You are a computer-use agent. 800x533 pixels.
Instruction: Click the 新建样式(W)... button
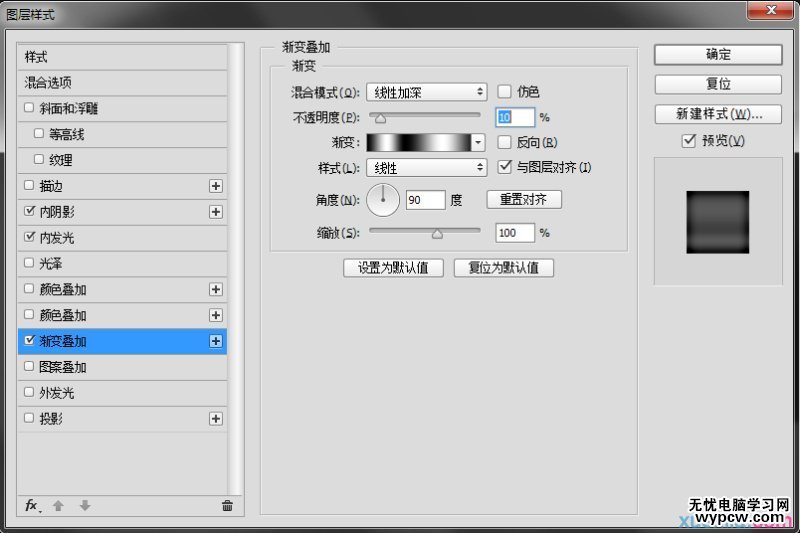tap(718, 114)
